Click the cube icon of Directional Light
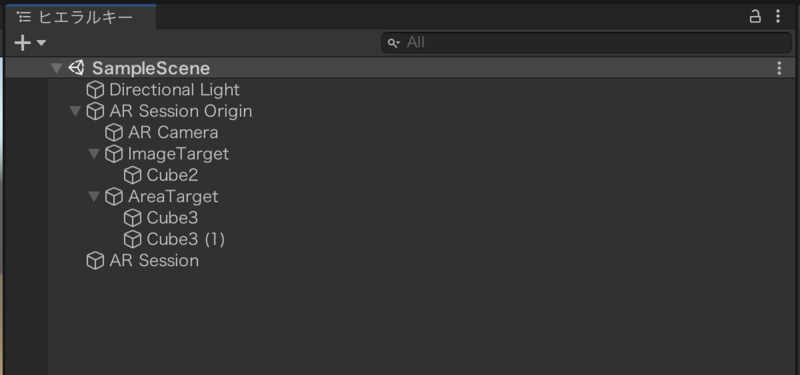The image size is (800, 375). click(x=95, y=90)
